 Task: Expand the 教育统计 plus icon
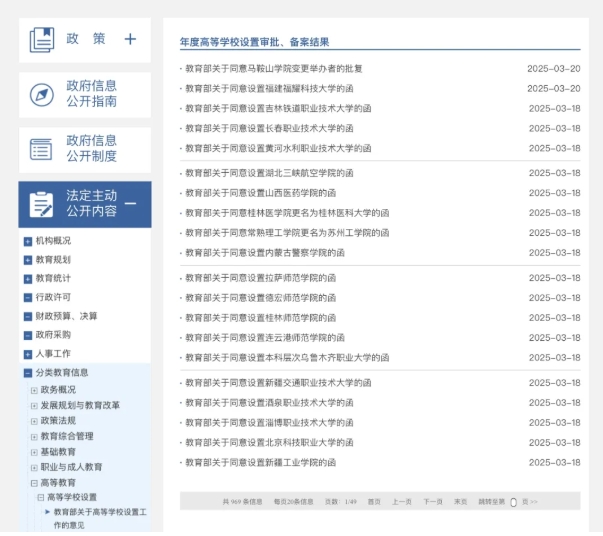pos(28,279)
